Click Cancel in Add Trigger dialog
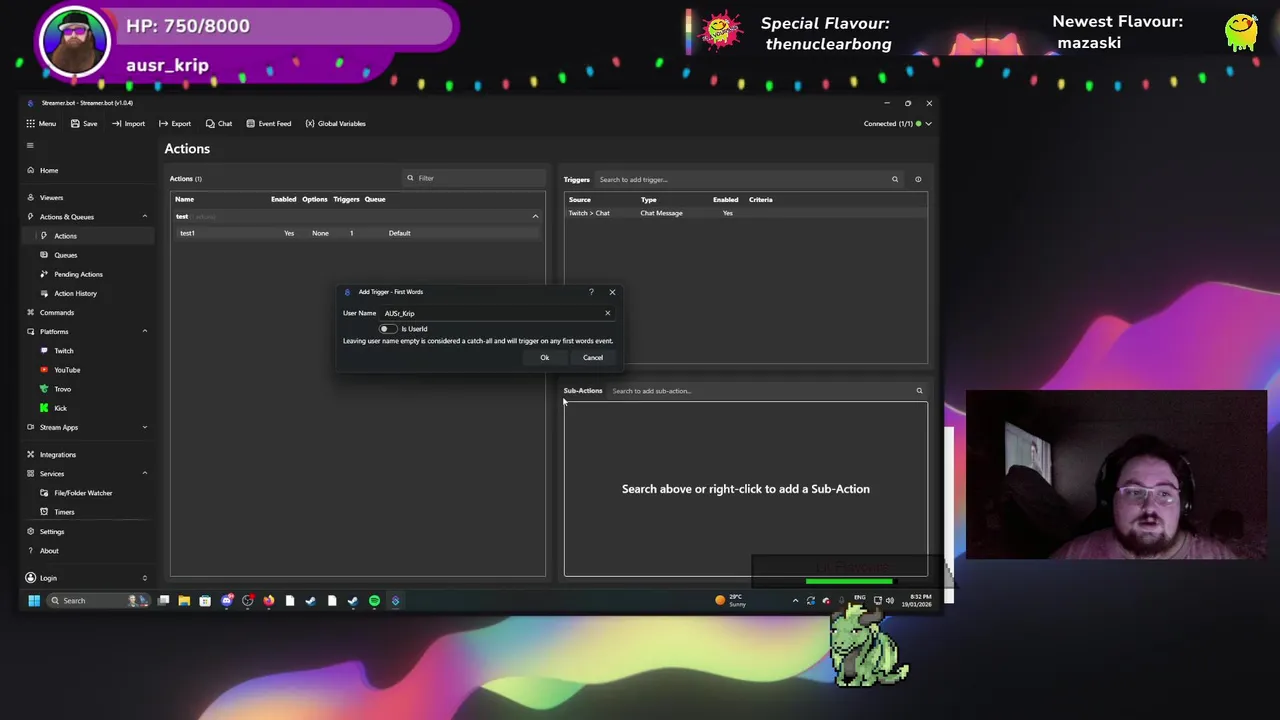This screenshot has height=720, width=1280. [593, 358]
